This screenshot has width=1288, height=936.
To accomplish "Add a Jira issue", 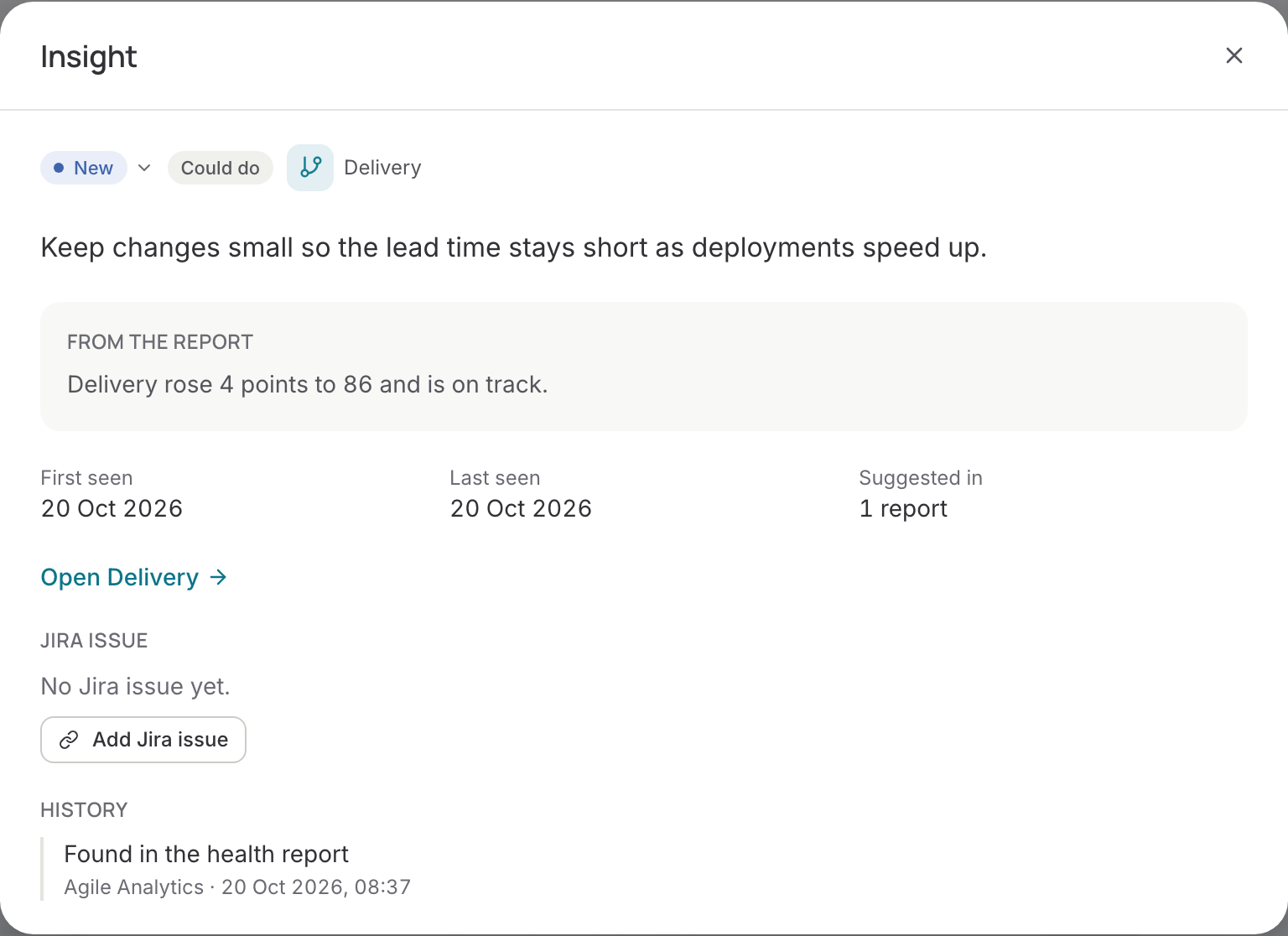I will pyautogui.click(x=143, y=740).
